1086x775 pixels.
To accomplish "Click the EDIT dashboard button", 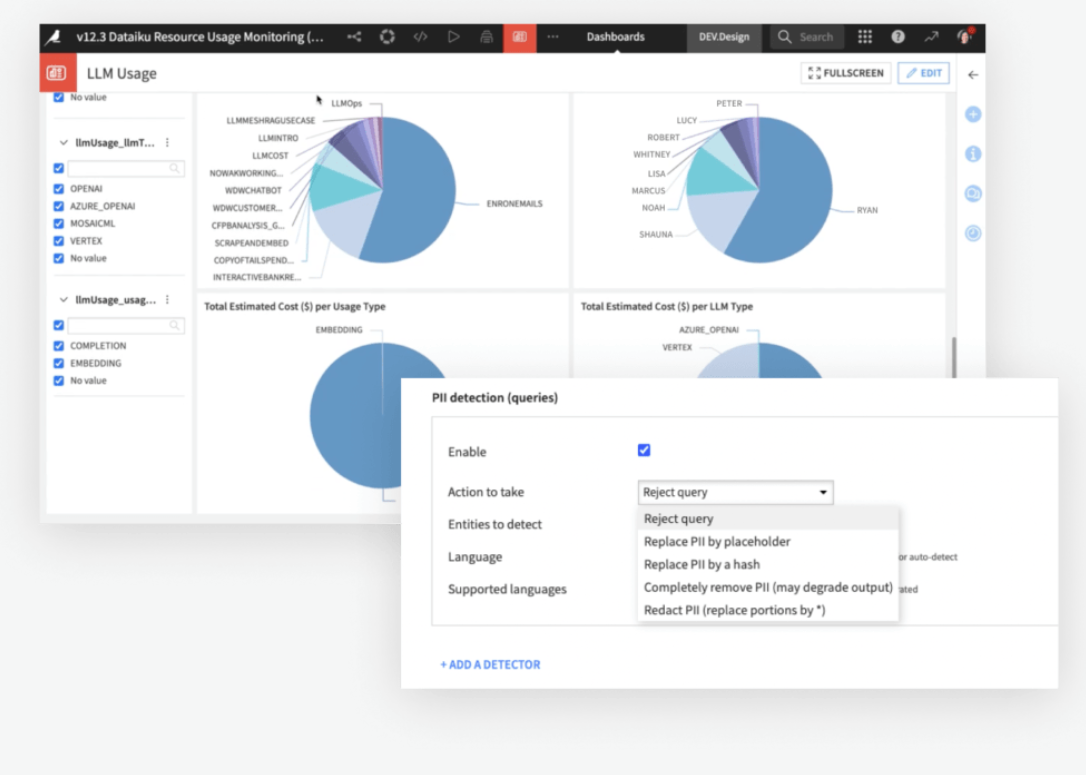I will pyautogui.click(x=924, y=73).
